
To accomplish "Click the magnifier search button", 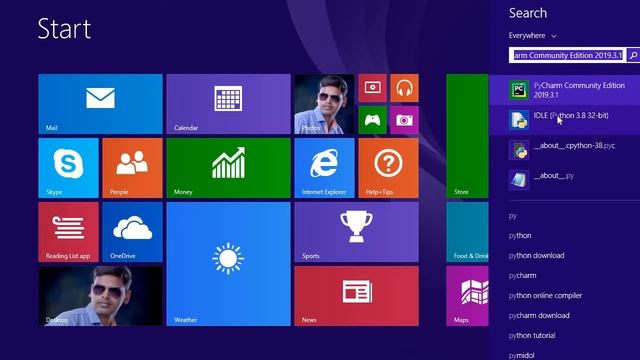I will pyautogui.click(x=633, y=55).
